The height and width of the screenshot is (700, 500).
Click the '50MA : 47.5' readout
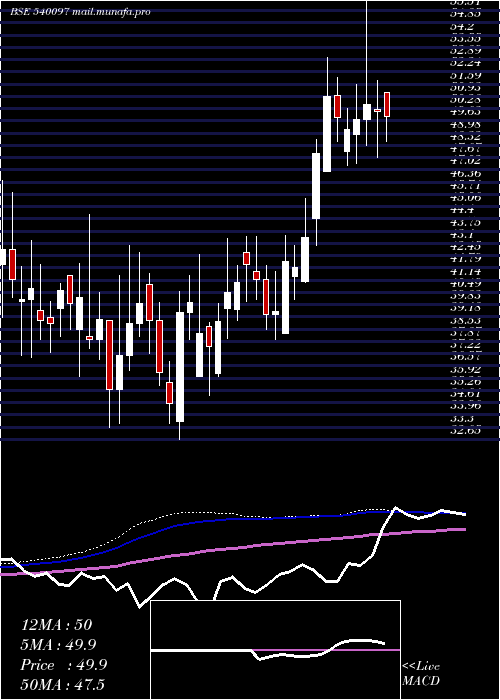coord(62,685)
